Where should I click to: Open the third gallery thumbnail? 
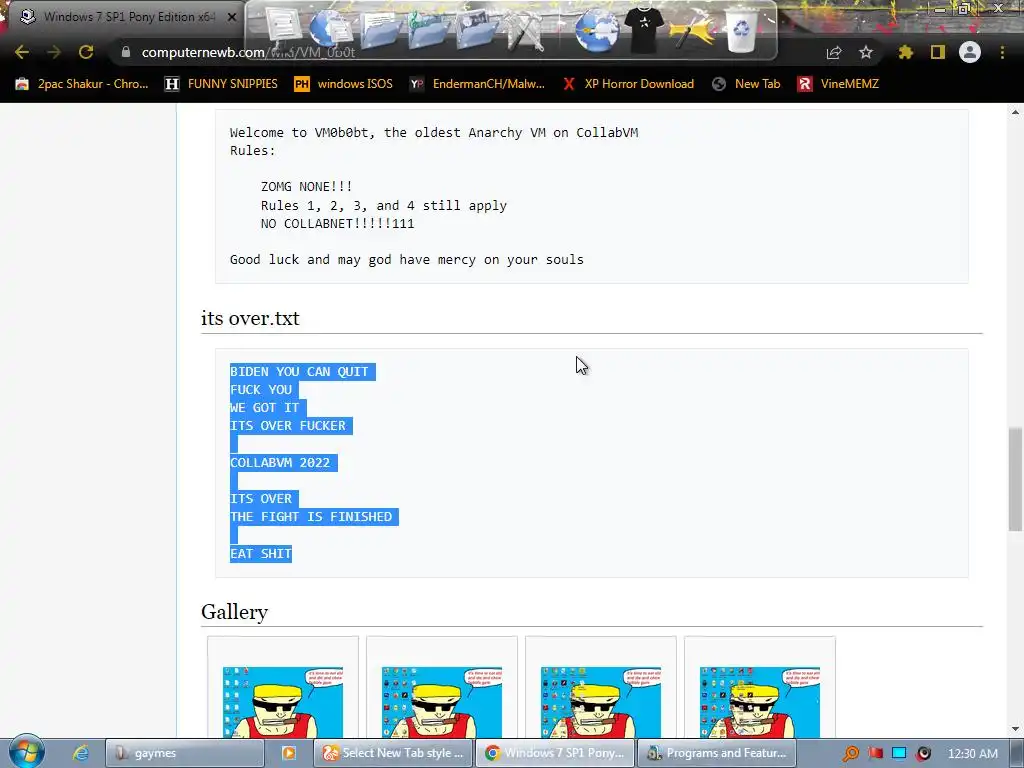601,702
